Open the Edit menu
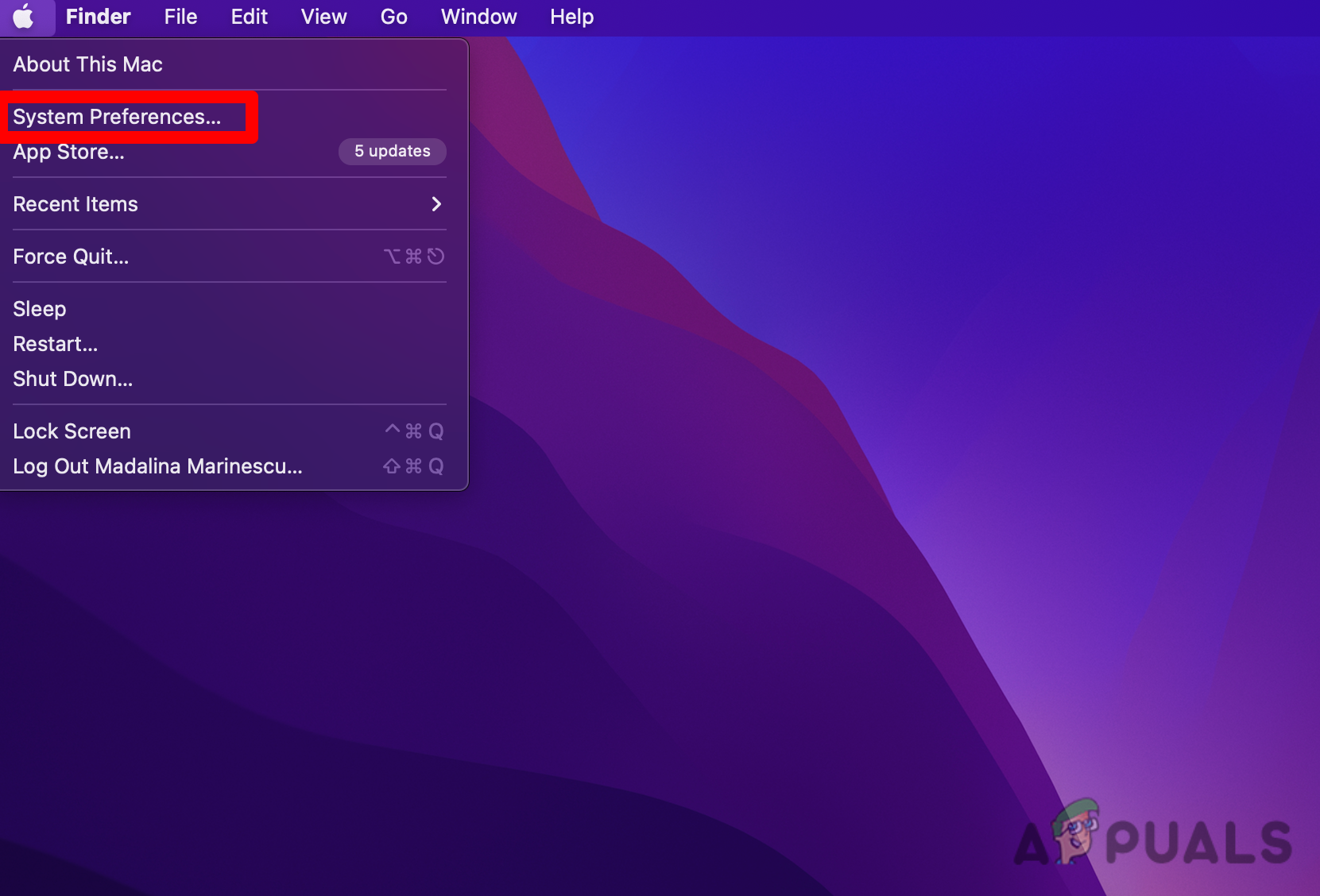The image size is (1320, 896). click(249, 17)
